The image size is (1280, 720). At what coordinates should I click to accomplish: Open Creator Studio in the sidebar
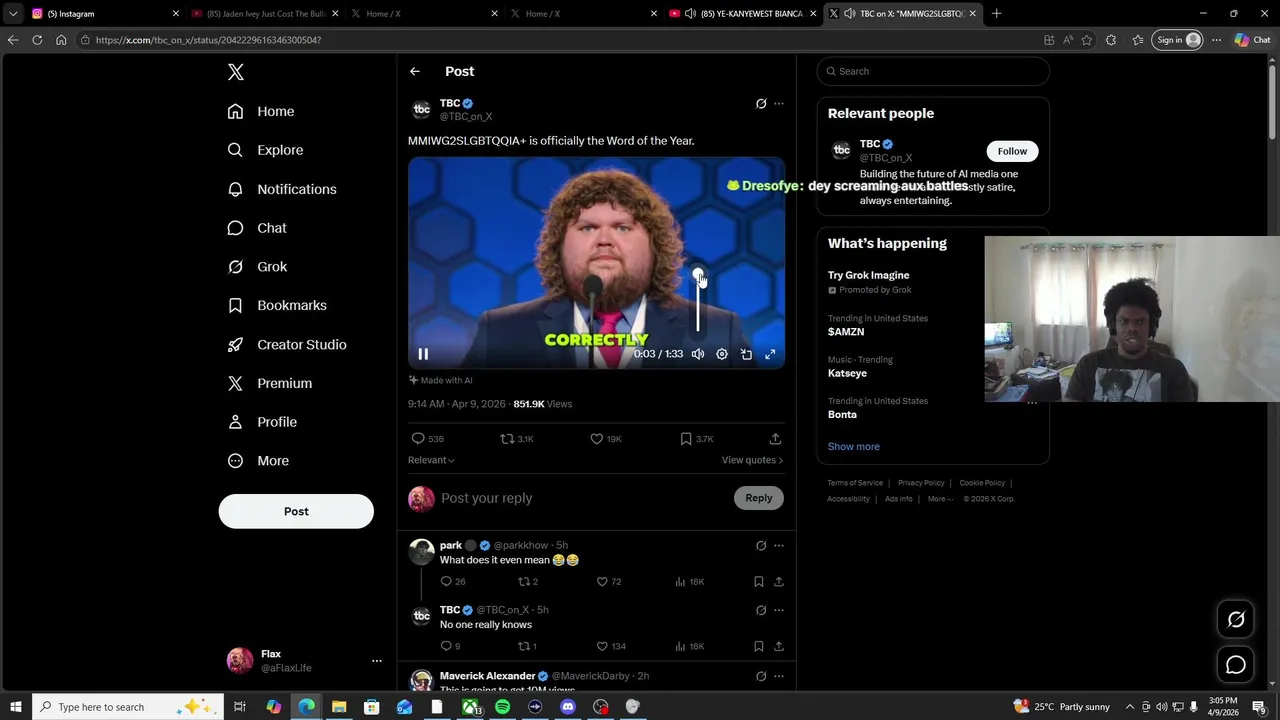coord(287,344)
